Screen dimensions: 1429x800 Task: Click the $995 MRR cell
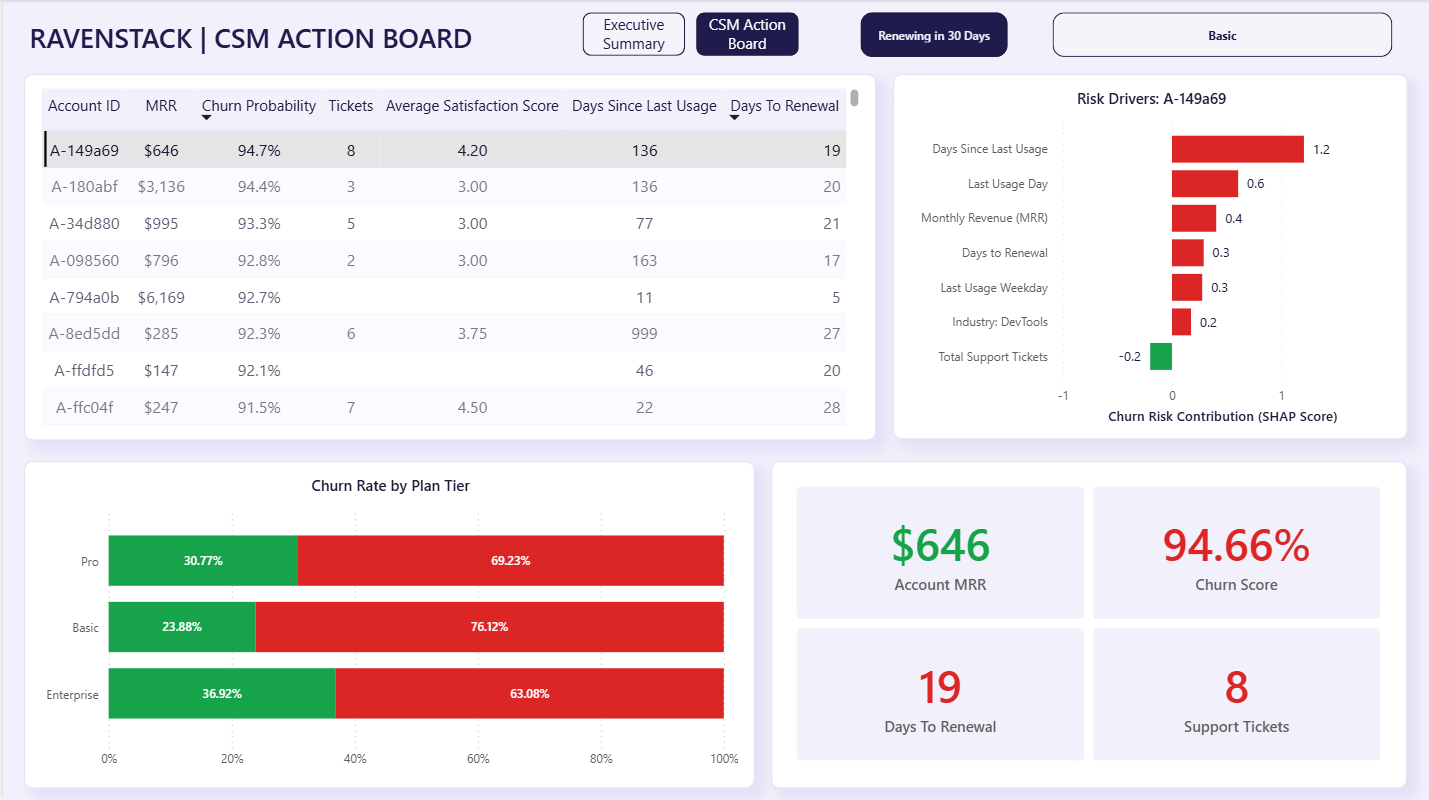[161, 224]
